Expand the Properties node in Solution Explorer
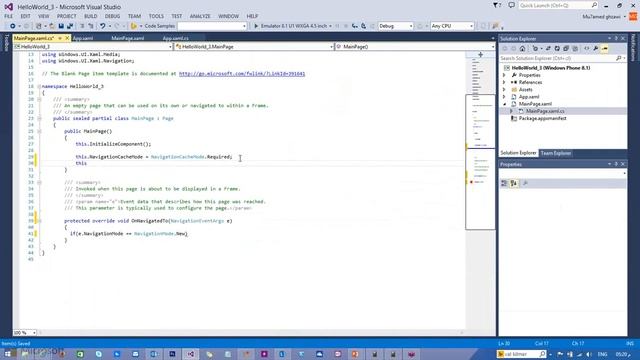The height and width of the screenshot is (360, 640). point(504,76)
